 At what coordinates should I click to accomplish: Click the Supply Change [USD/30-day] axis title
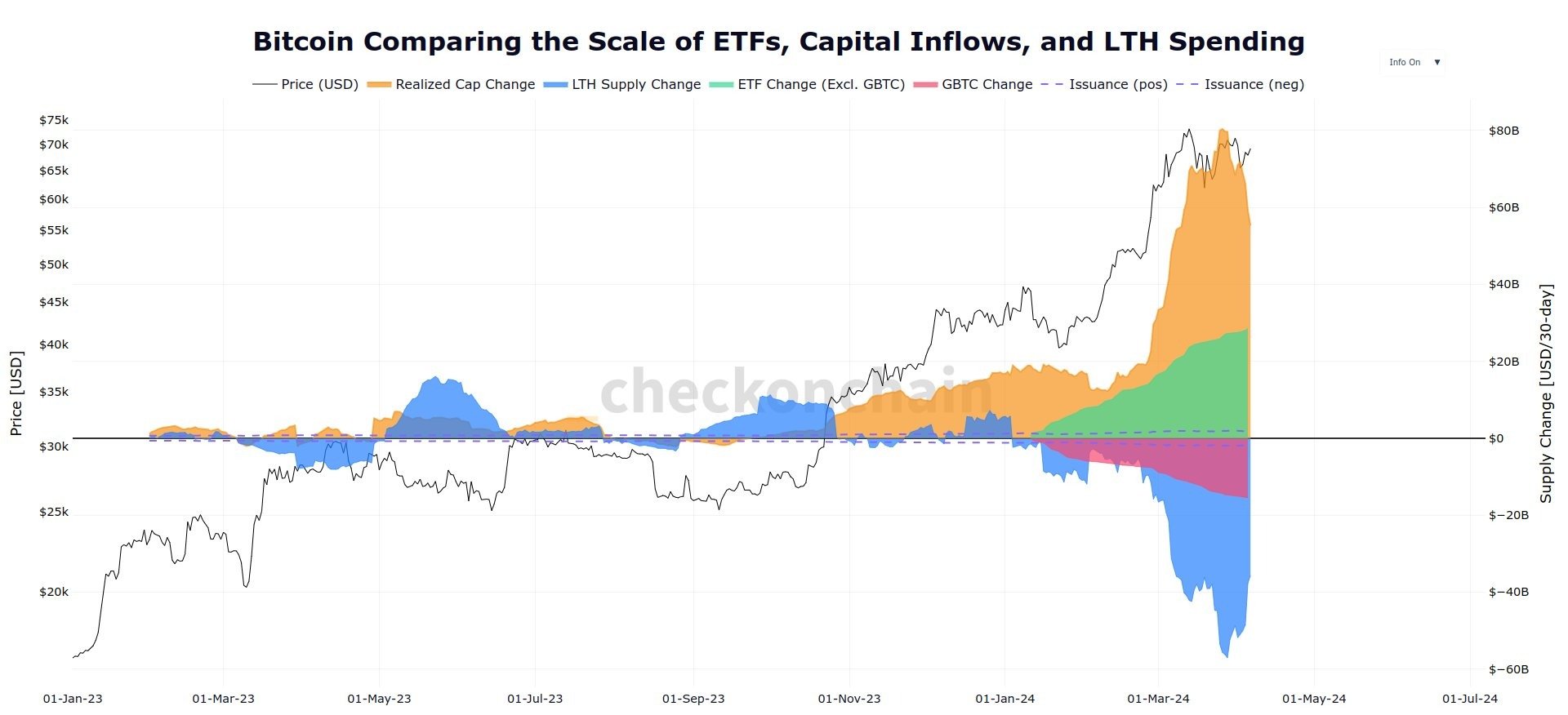(x=1546, y=393)
